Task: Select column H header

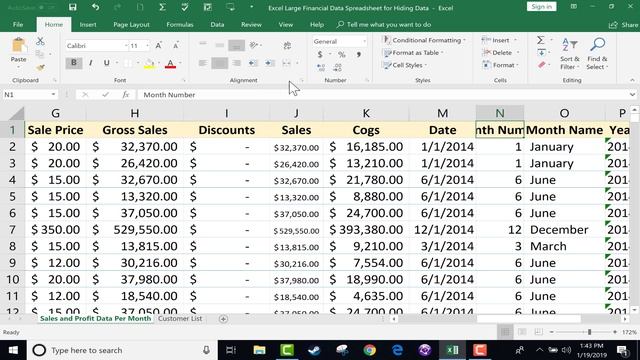Action: (x=135, y=113)
